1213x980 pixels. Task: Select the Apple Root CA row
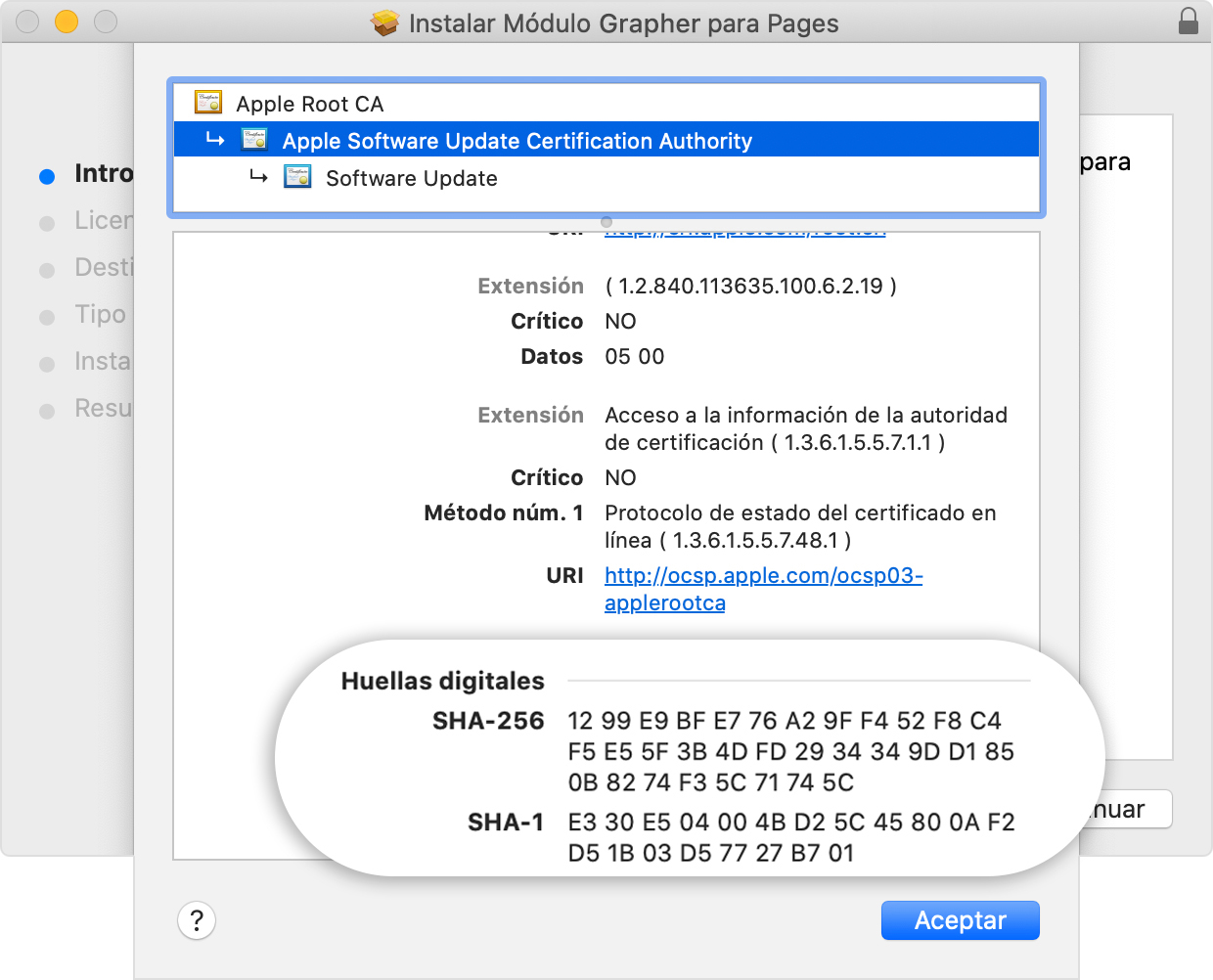pyautogui.click(x=606, y=103)
